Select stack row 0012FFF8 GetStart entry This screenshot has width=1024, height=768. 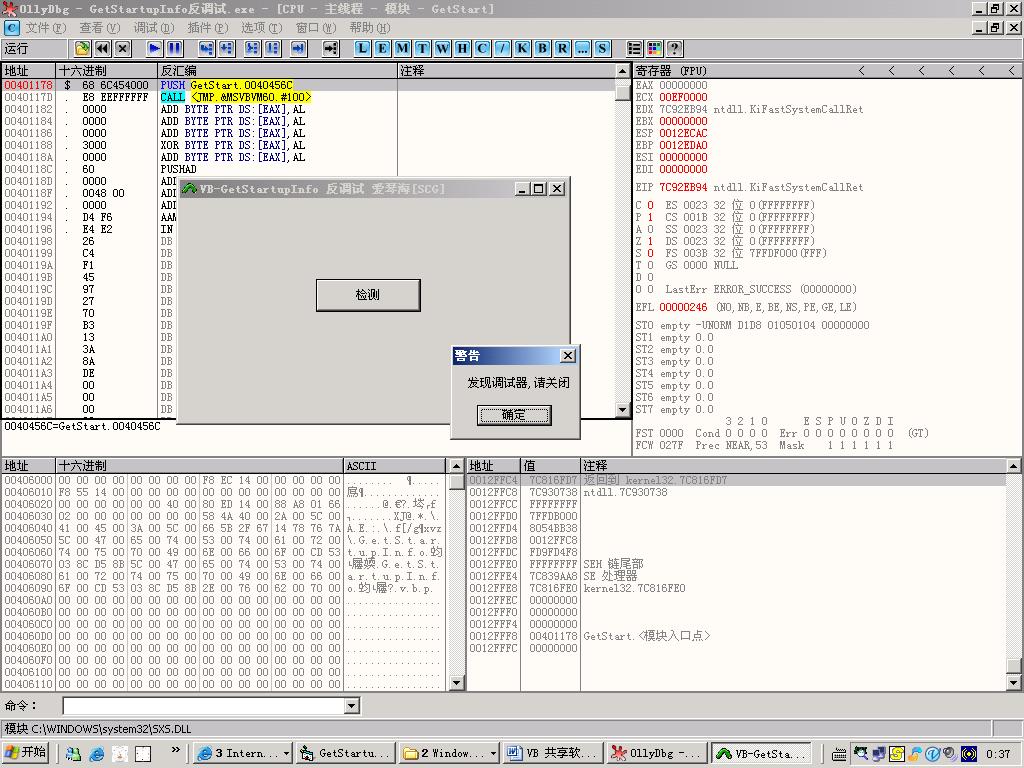point(735,636)
